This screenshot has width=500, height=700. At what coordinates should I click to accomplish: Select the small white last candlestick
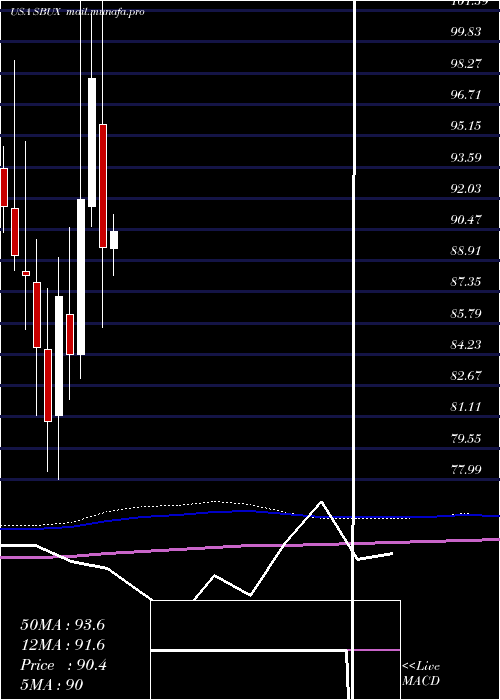[114, 240]
